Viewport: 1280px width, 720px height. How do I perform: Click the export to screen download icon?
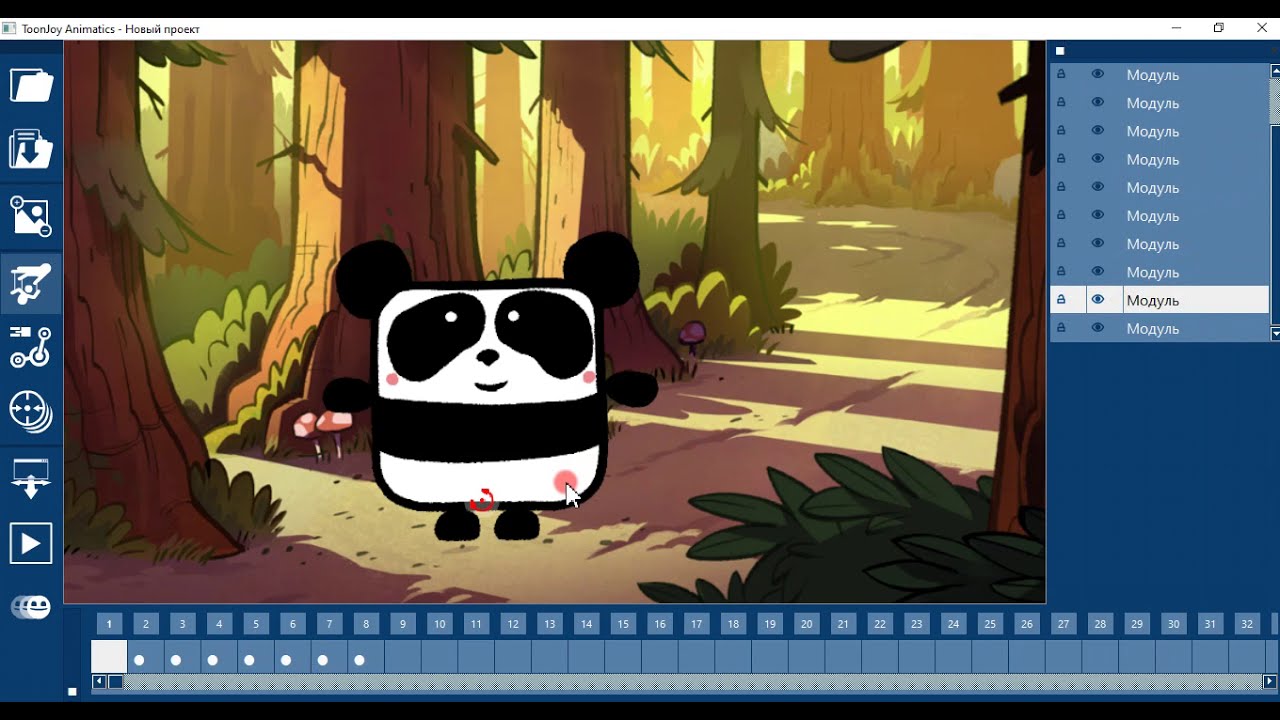pos(31,478)
